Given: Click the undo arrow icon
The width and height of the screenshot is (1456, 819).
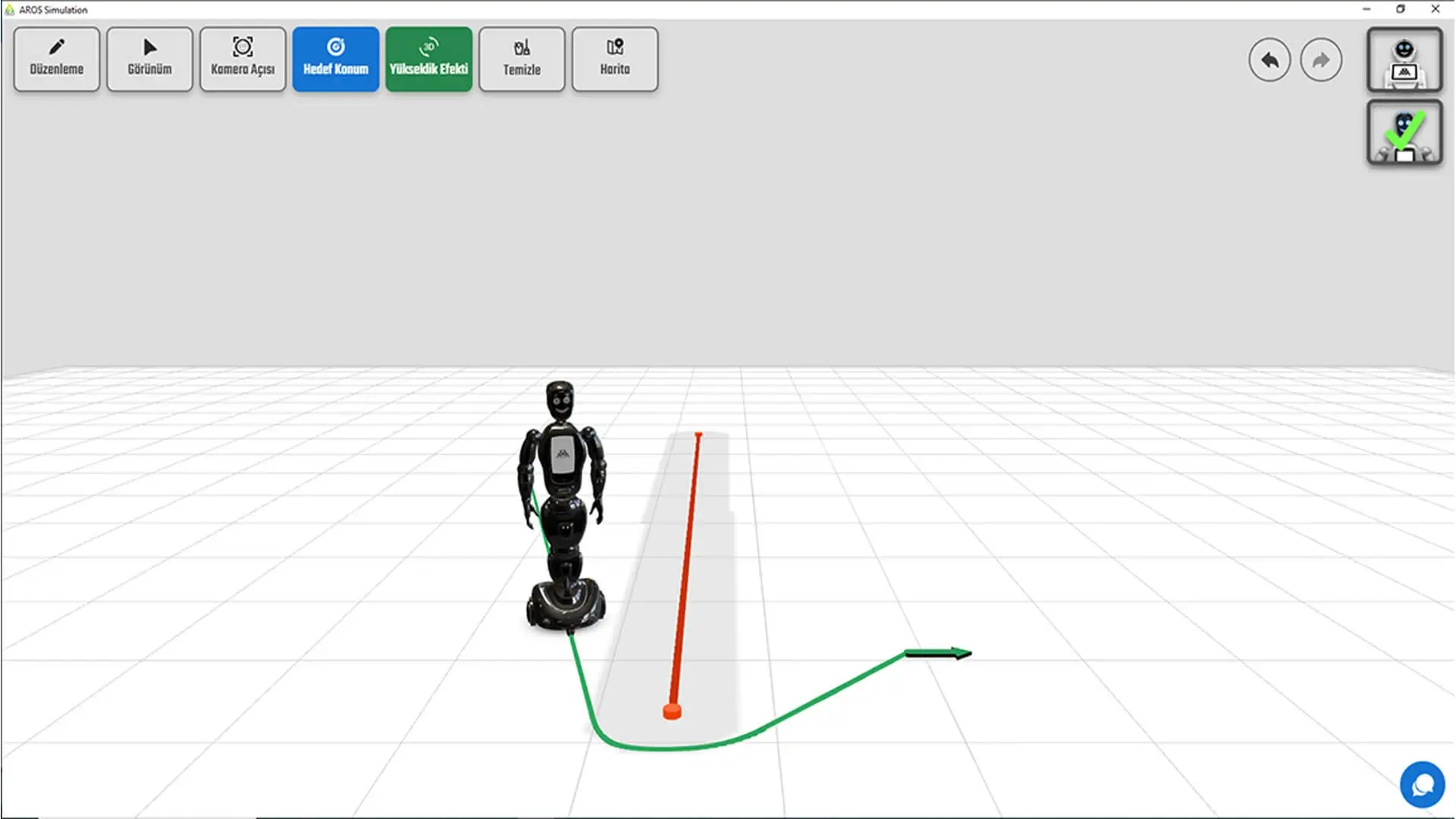Looking at the screenshot, I should pos(1269,59).
